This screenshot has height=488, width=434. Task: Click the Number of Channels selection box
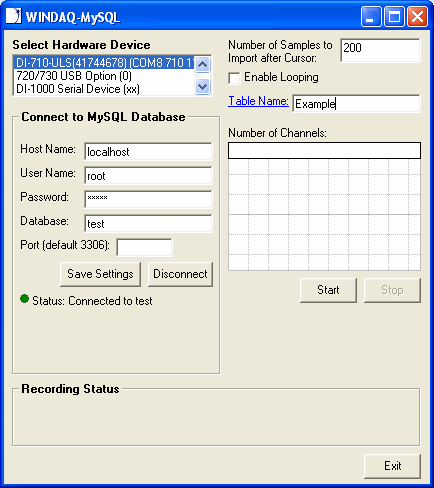pos(324,151)
